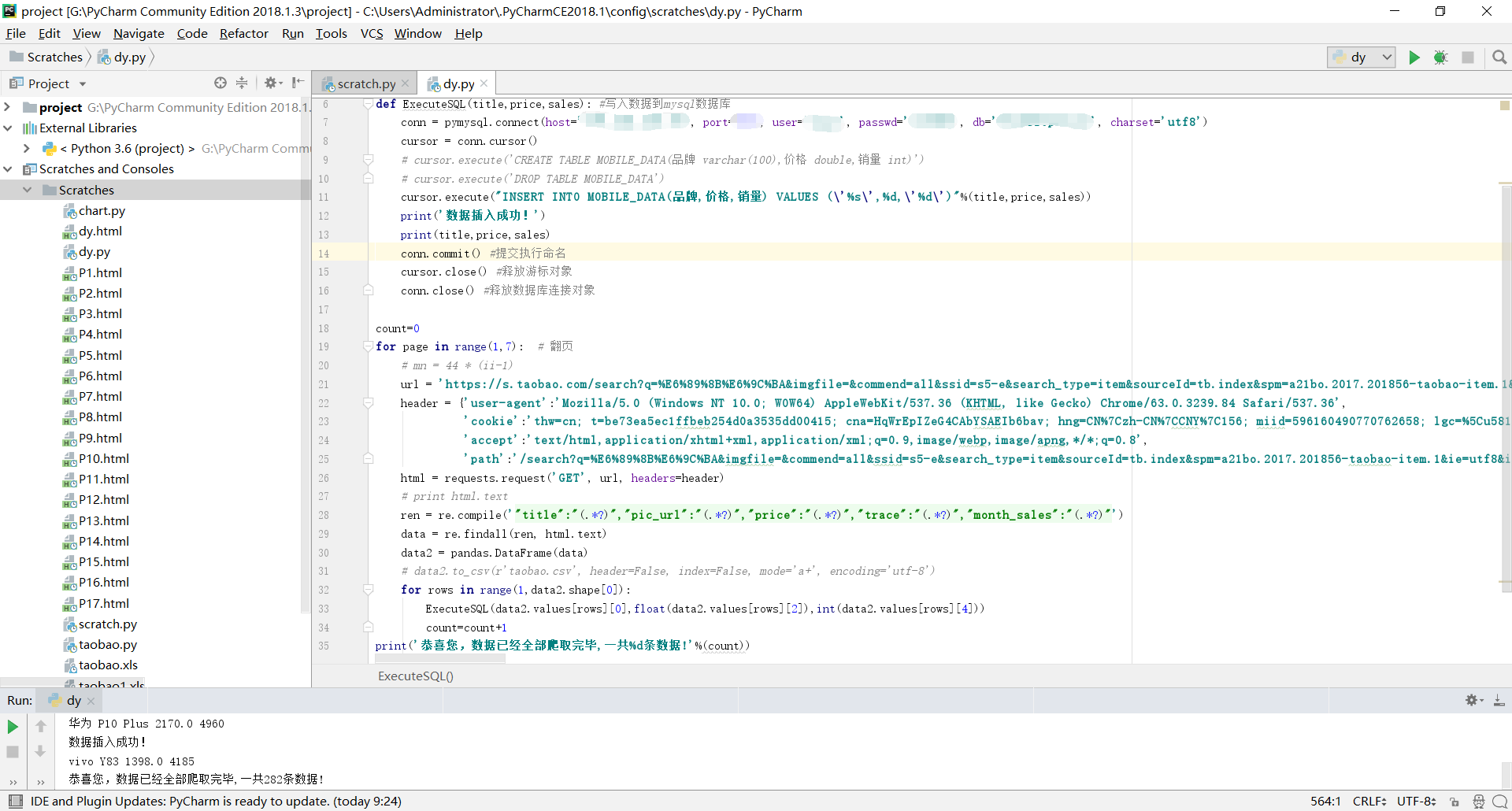The width and height of the screenshot is (1512, 811).
Task: Start debugging with the bug icon
Action: (1440, 57)
